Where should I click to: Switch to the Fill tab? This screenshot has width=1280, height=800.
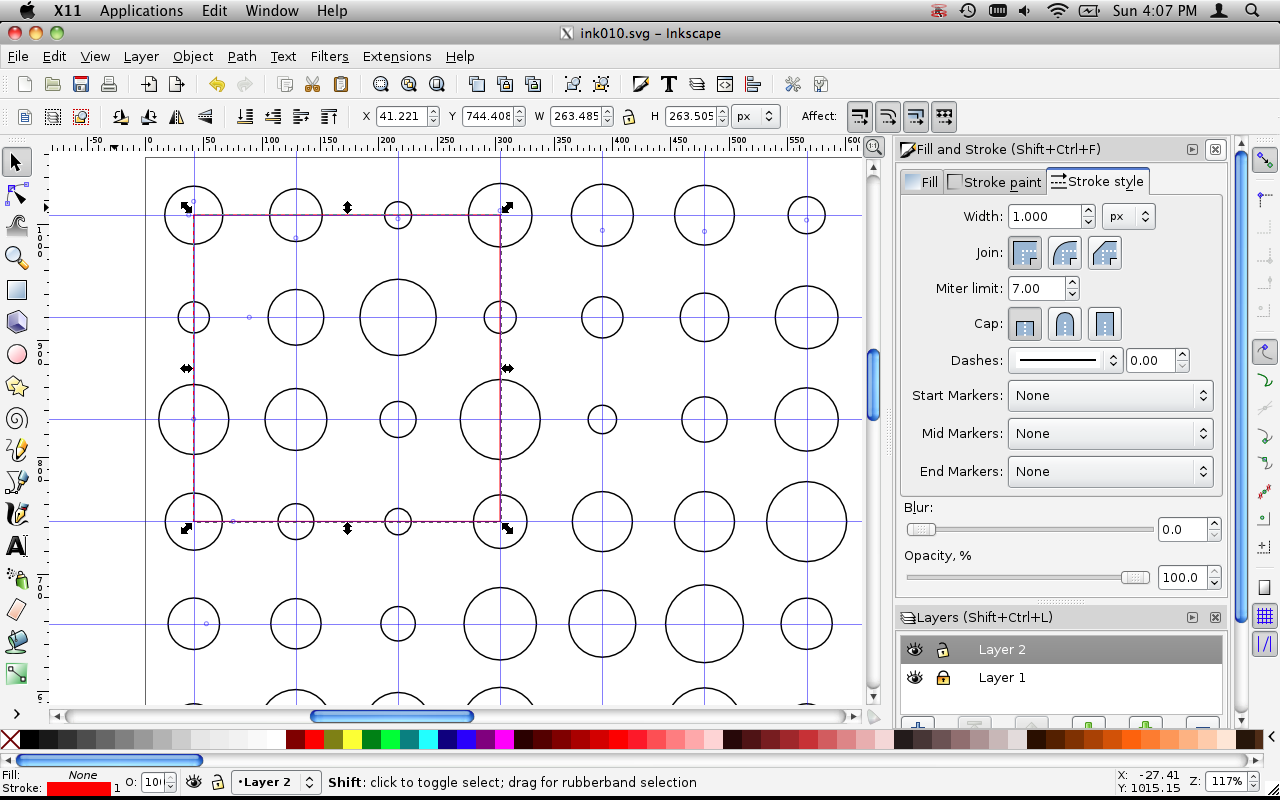[921, 182]
